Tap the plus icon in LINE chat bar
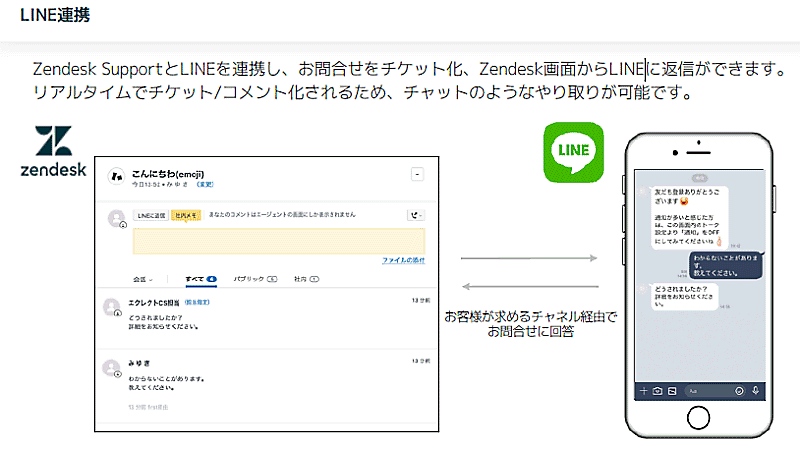 644,390
